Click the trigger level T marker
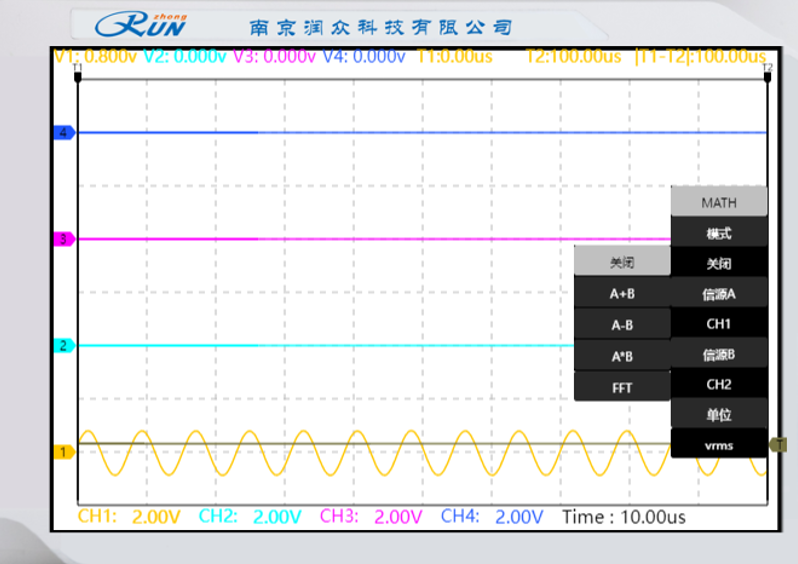This screenshot has width=798, height=564. [x=778, y=444]
